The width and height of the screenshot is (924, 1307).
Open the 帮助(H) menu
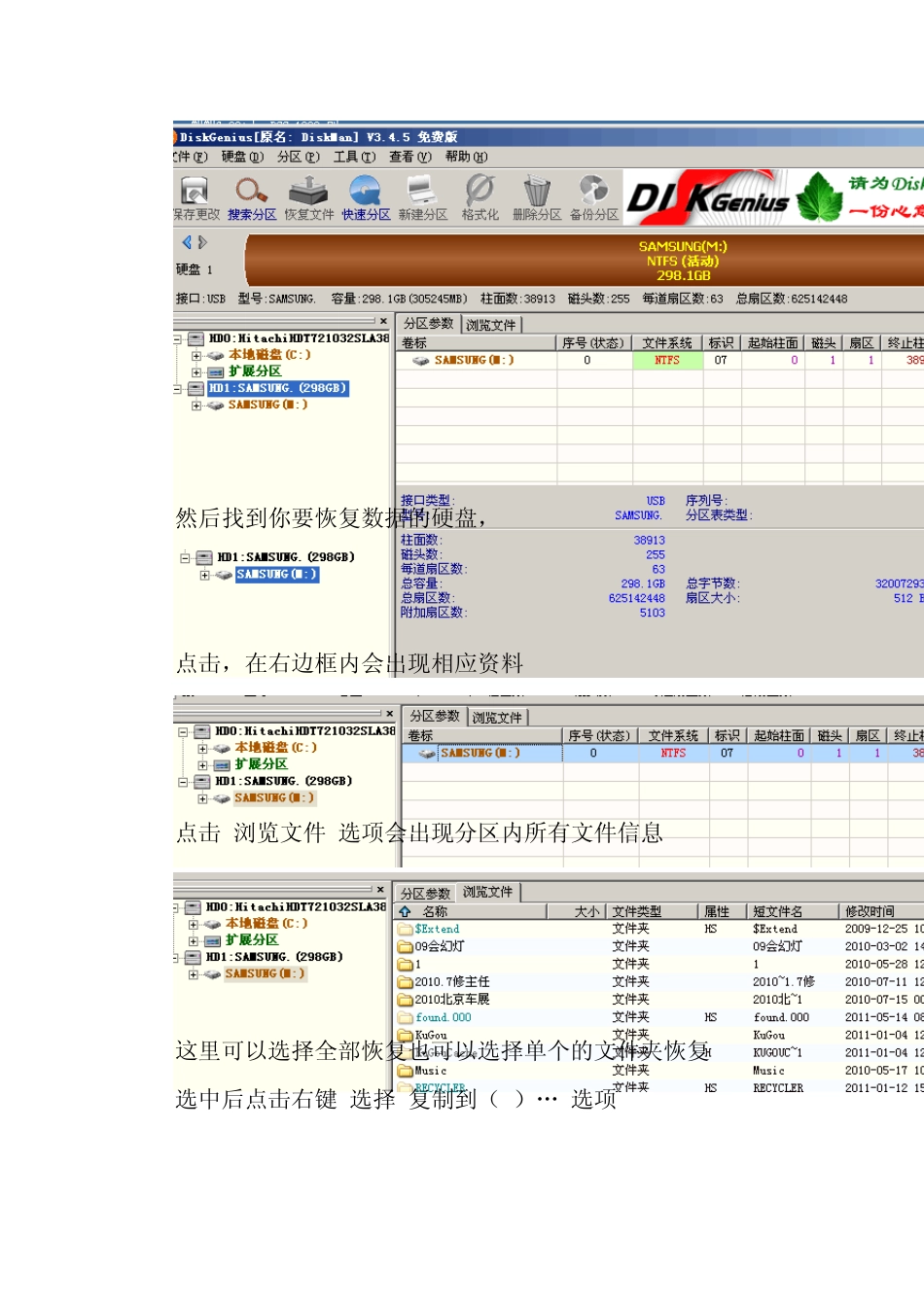click(x=466, y=157)
